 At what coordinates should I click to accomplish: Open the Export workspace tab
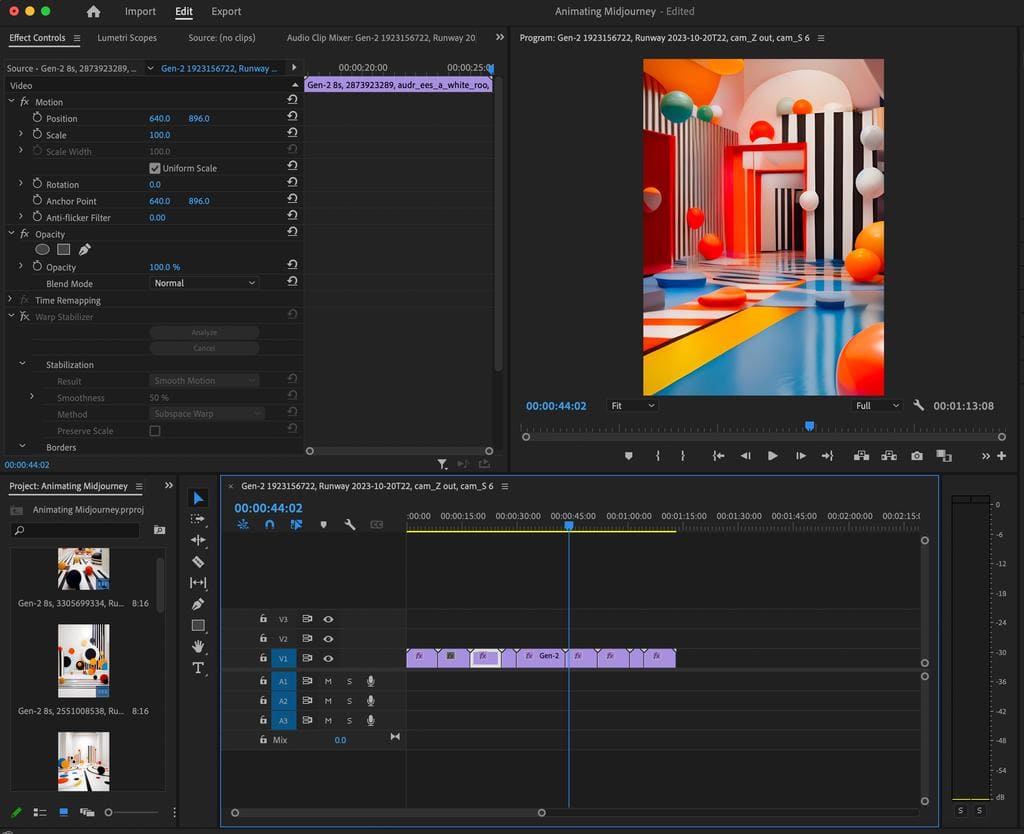click(226, 11)
